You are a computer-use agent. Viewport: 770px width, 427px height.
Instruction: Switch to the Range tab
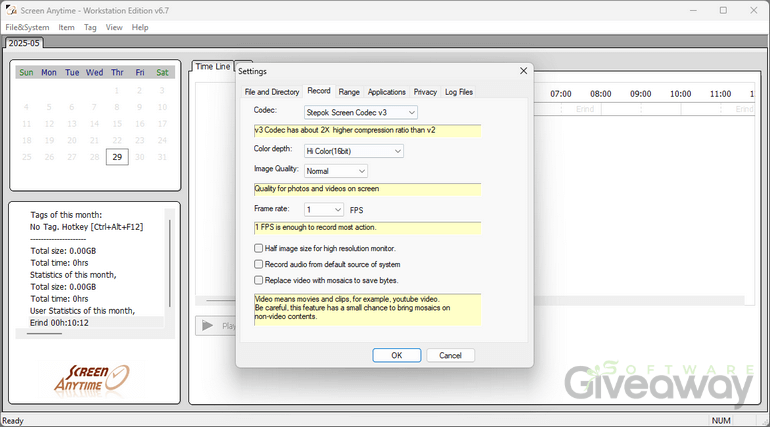349,92
